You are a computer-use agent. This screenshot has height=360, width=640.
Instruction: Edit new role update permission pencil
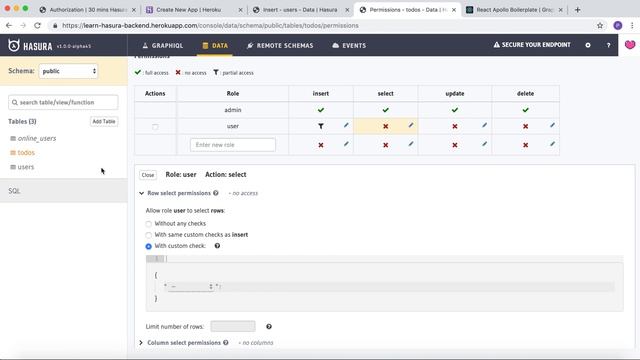[484, 144]
